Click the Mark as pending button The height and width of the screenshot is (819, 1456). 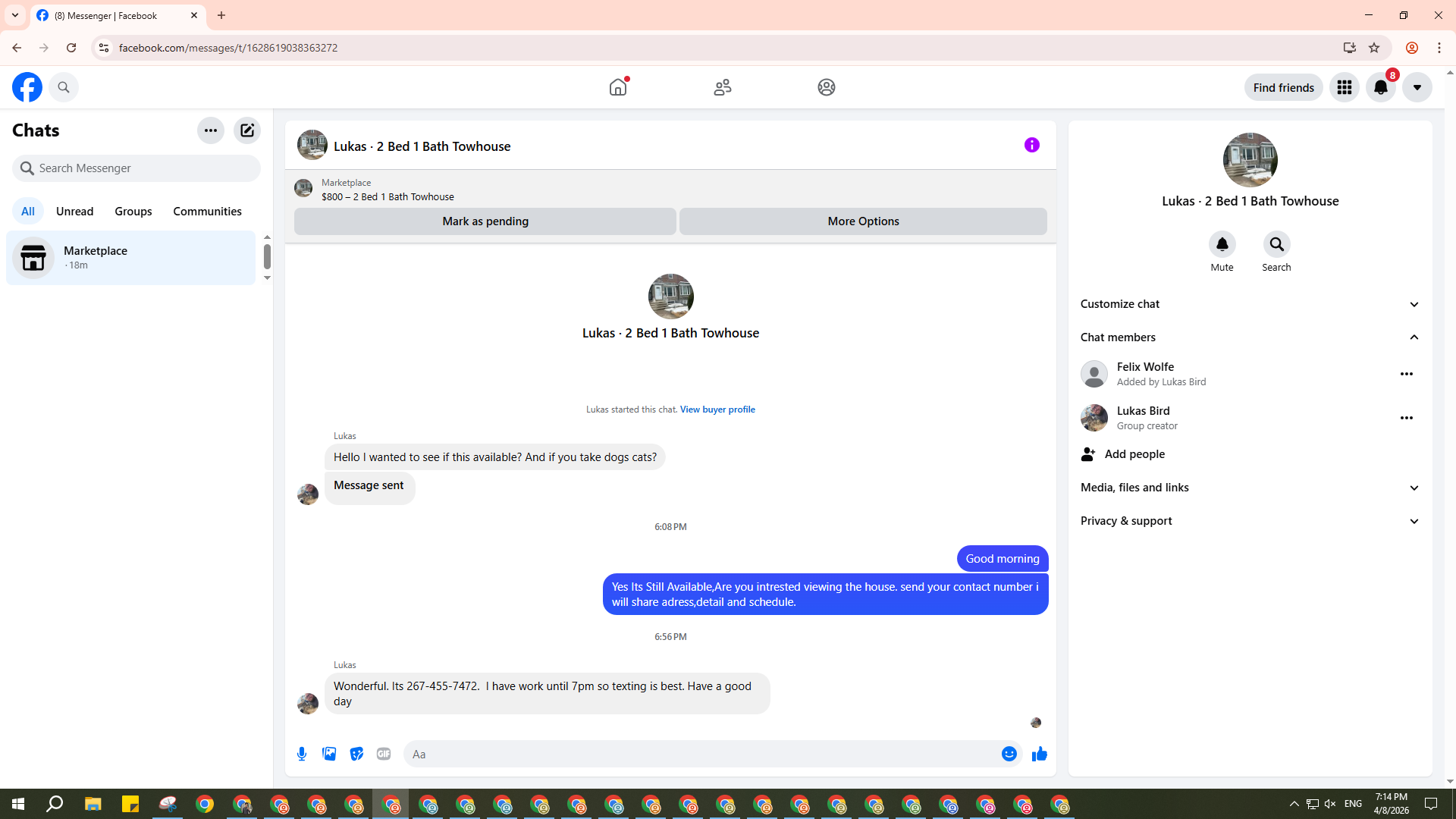point(485,221)
